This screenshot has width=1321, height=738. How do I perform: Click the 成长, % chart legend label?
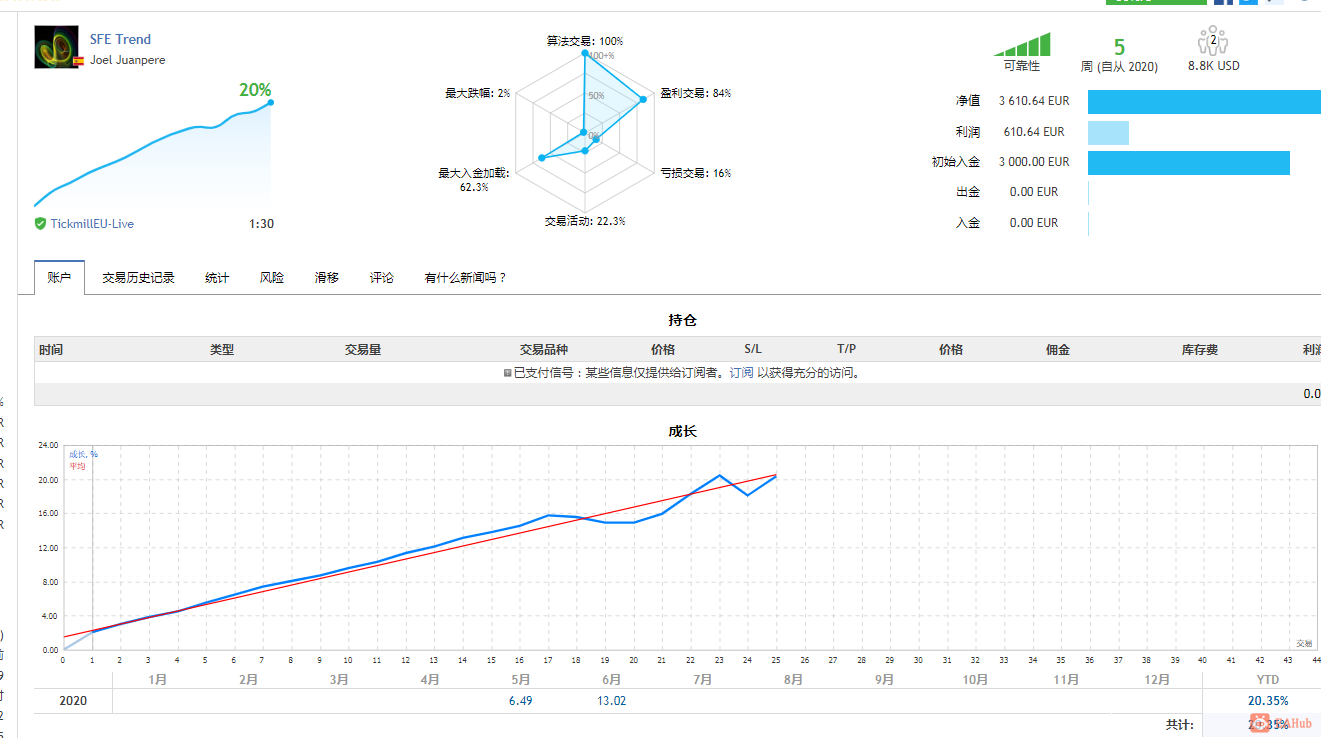click(83, 454)
